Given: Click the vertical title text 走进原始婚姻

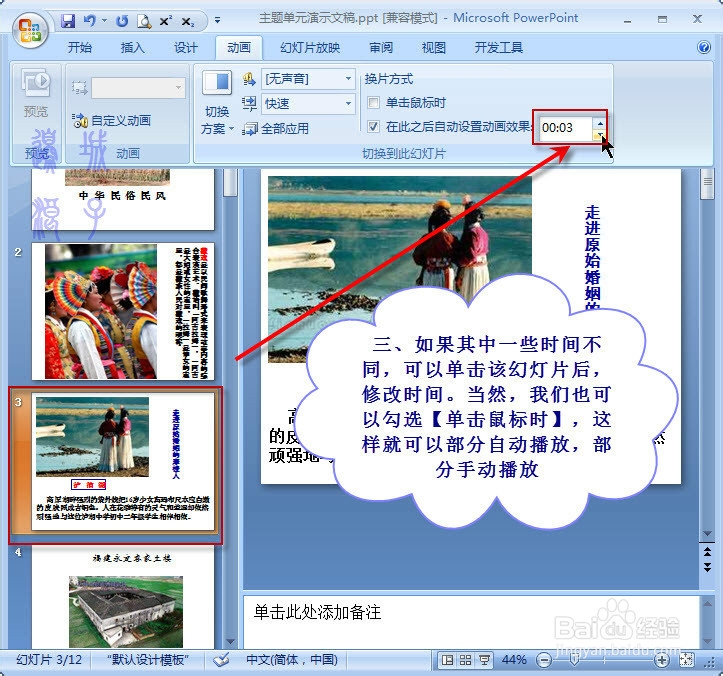Looking at the screenshot, I should click(593, 256).
